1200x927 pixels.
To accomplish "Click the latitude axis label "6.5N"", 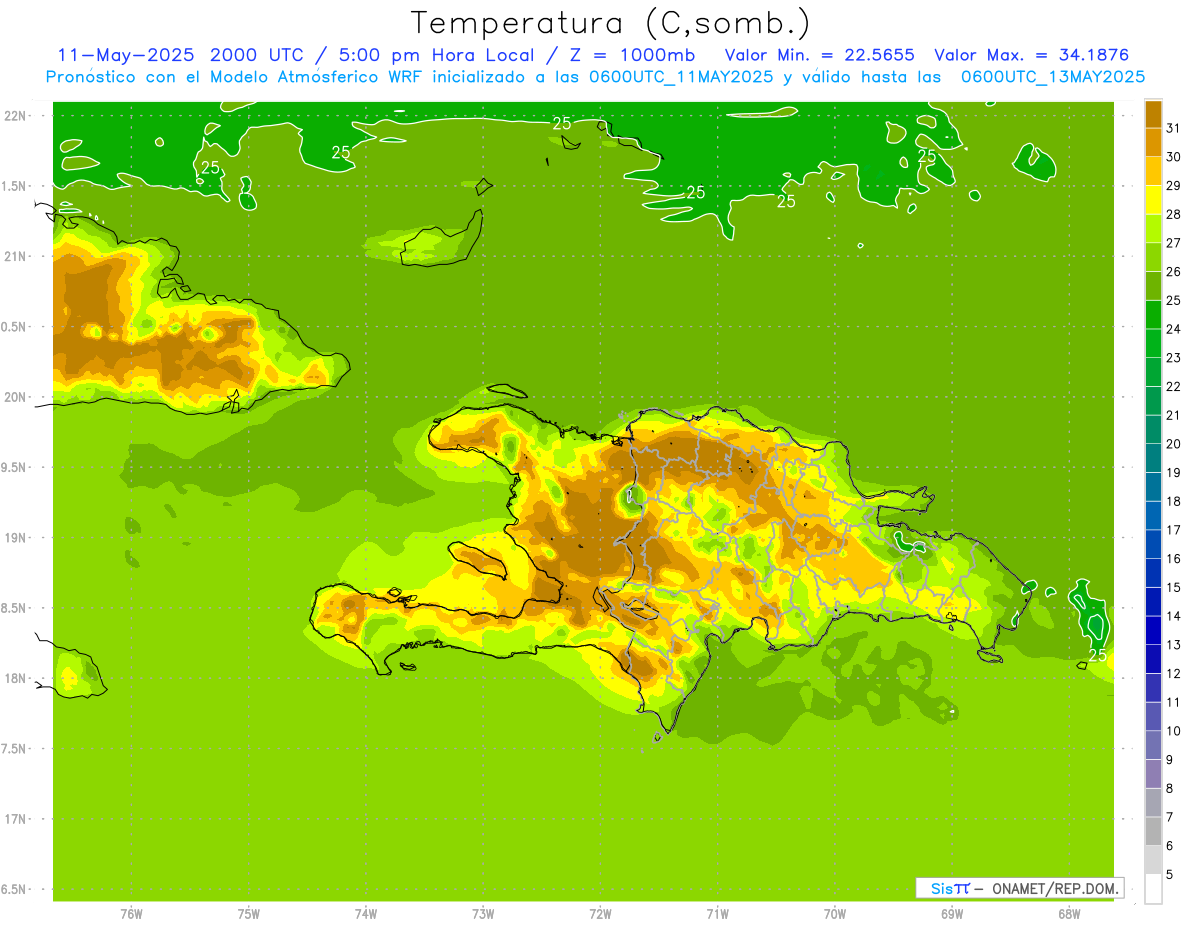I will [x=15, y=889].
